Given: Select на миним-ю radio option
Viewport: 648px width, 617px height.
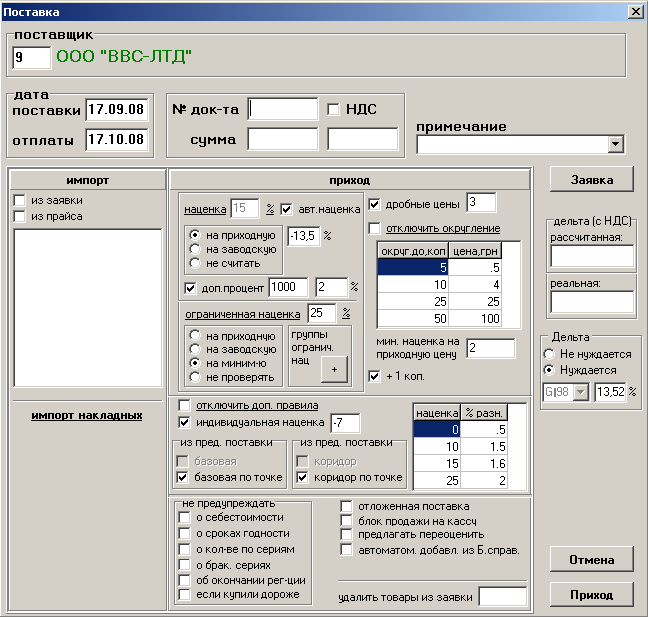Looking at the screenshot, I should (195, 363).
